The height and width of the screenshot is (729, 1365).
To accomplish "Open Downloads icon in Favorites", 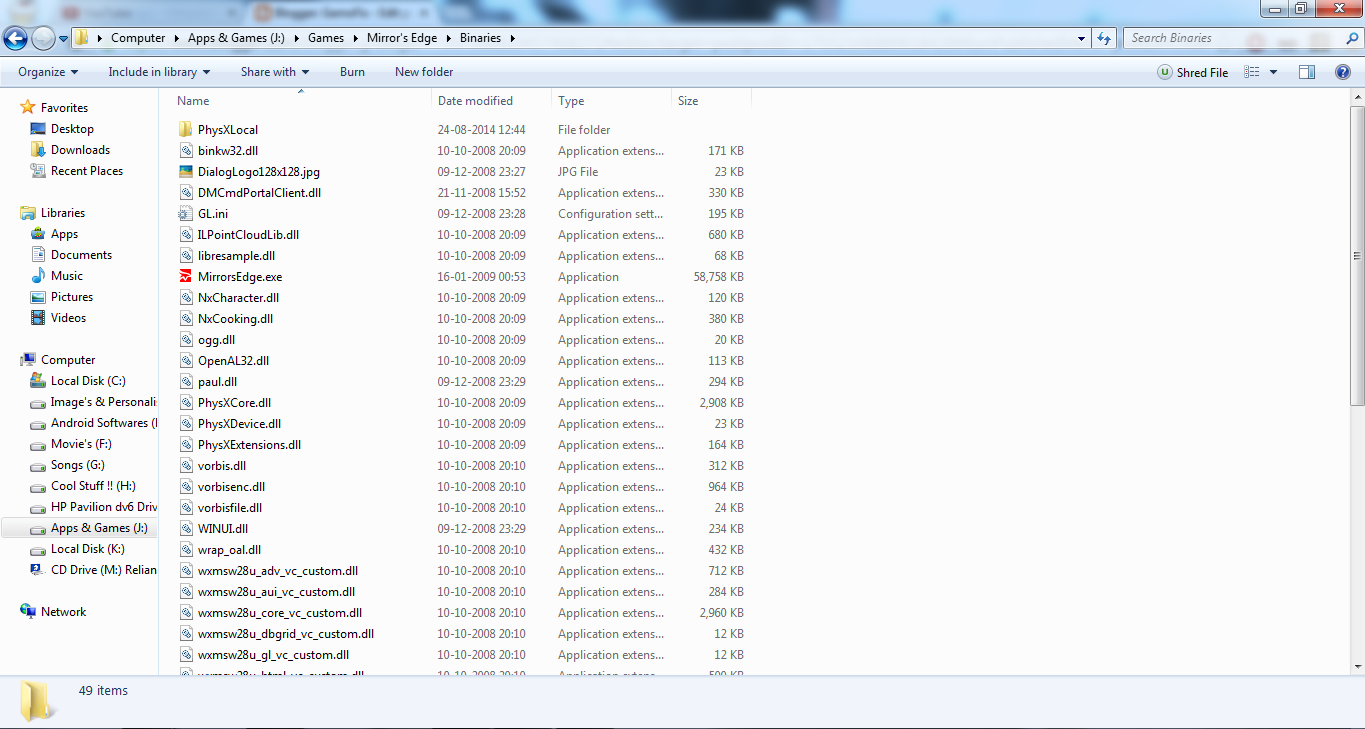I will click(x=38, y=150).
